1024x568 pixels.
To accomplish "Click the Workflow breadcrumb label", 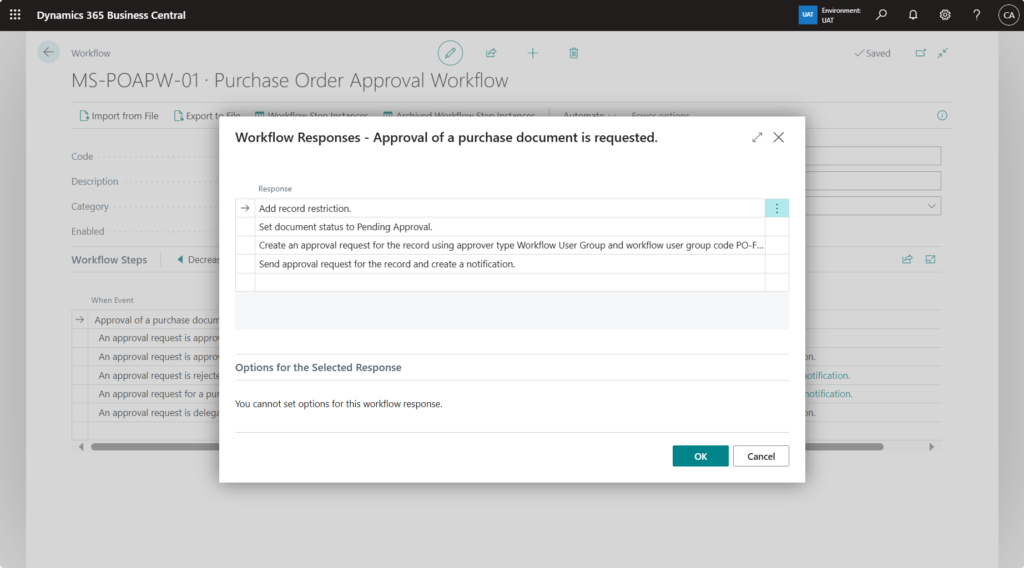I will tap(91, 53).
